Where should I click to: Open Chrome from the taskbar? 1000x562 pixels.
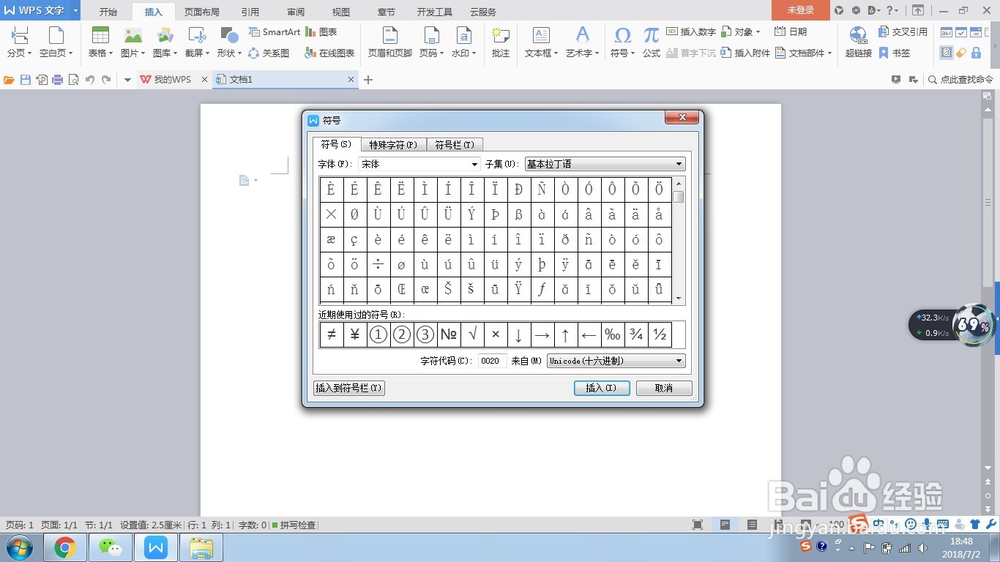(x=65, y=547)
